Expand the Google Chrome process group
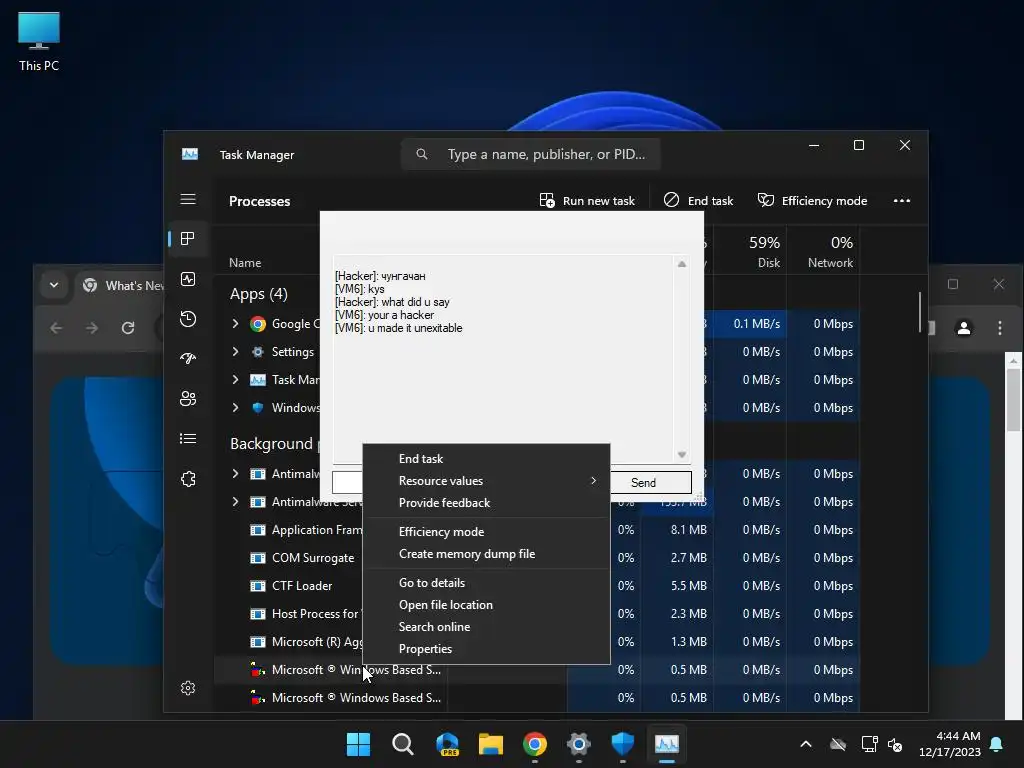The height and width of the screenshot is (768, 1024). click(x=235, y=324)
